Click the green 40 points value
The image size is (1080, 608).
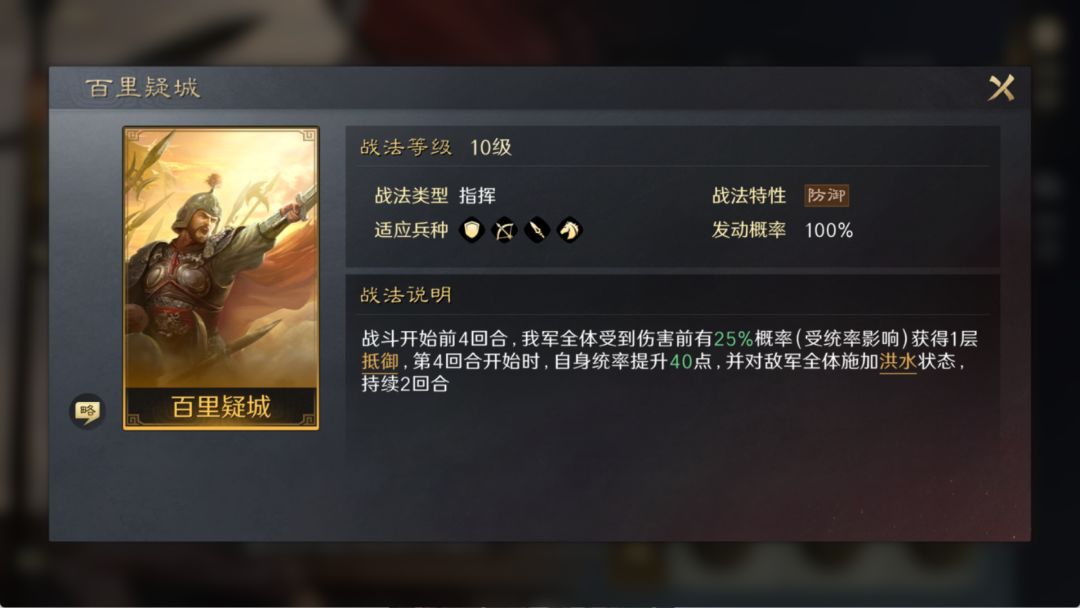tap(681, 361)
